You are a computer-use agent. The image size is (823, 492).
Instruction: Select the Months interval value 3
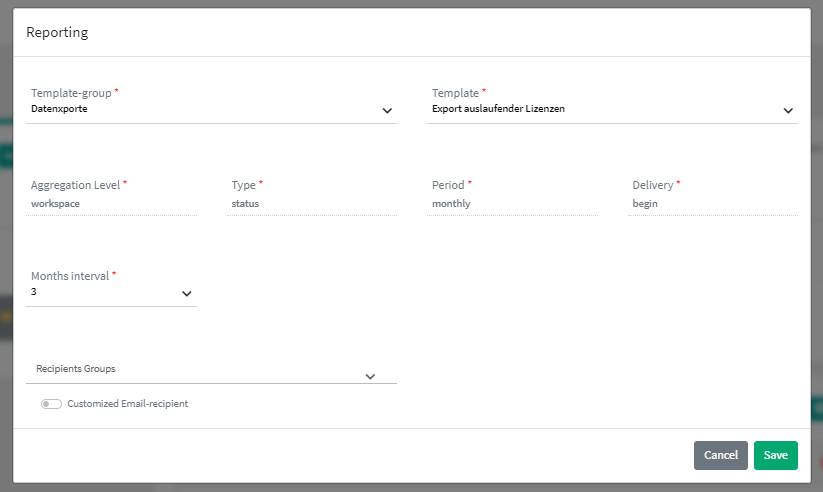[100, 292]
